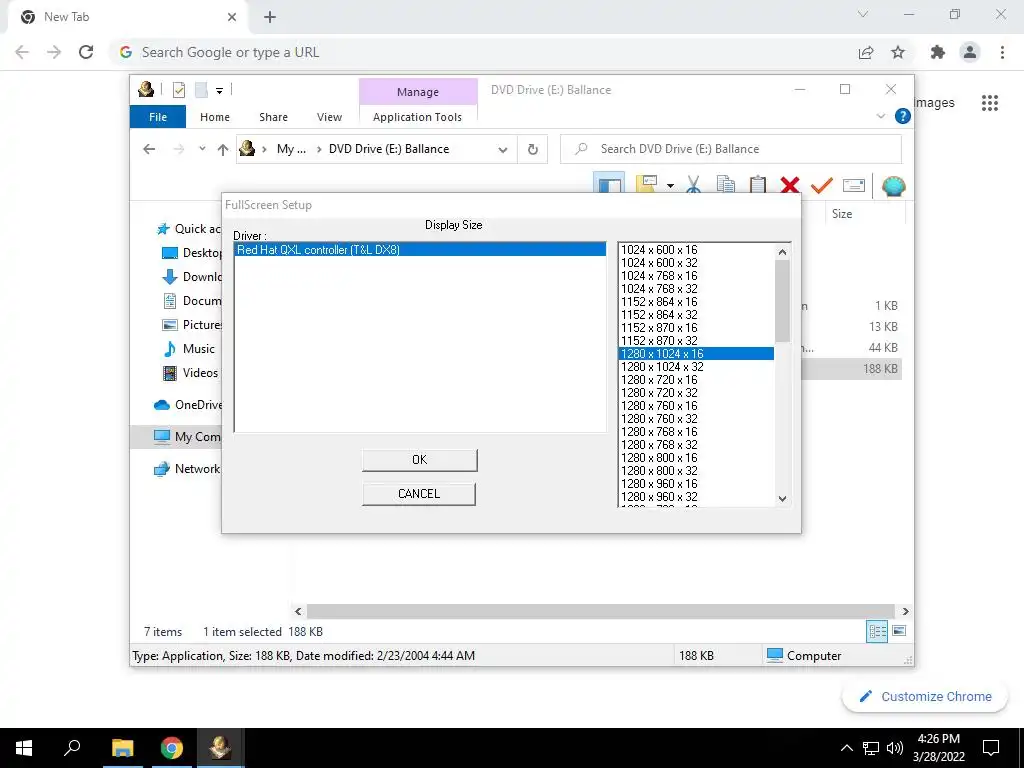Refresh the DVD Drive folder view
The image size is (1024, 768).
(532, 150)
